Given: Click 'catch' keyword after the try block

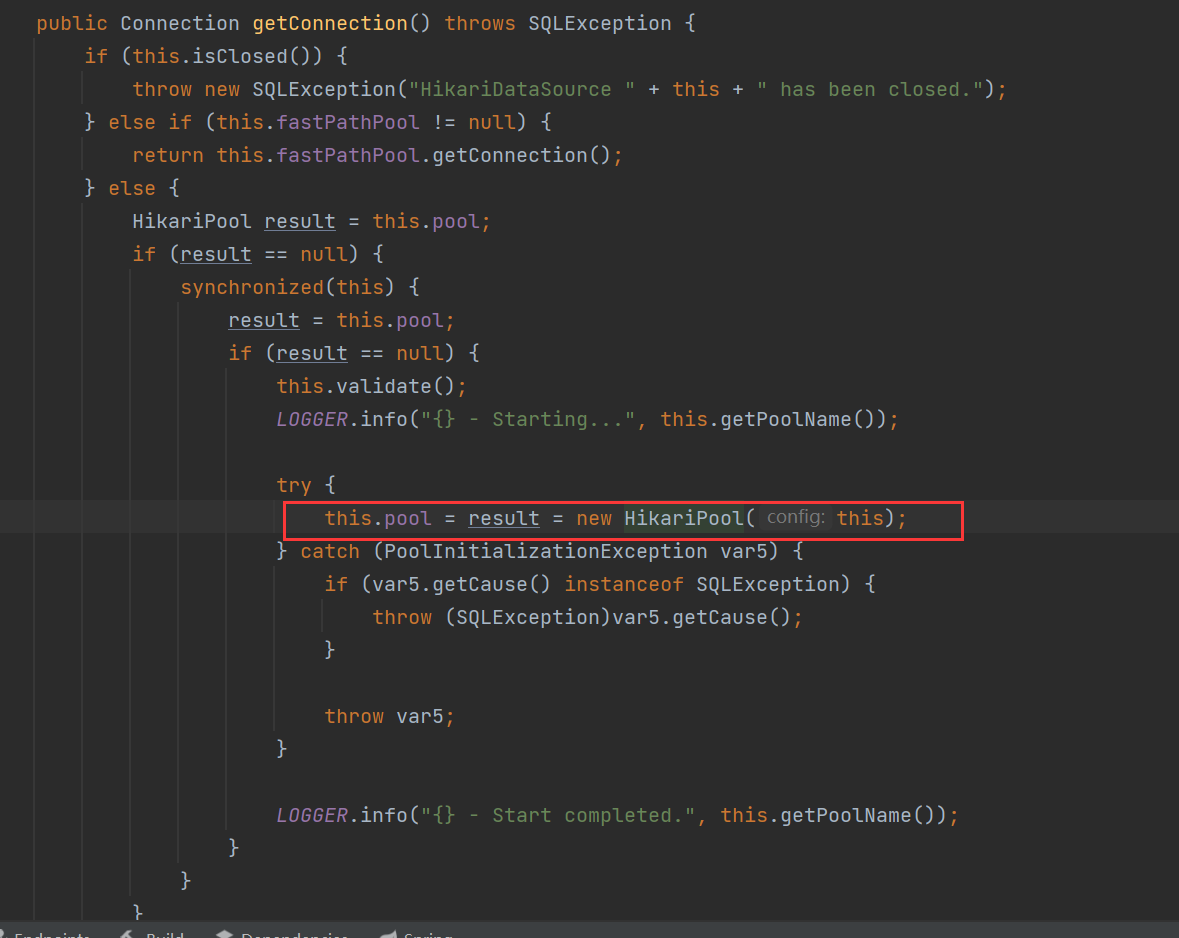Looking at the screenshot, I should (330, 551).
